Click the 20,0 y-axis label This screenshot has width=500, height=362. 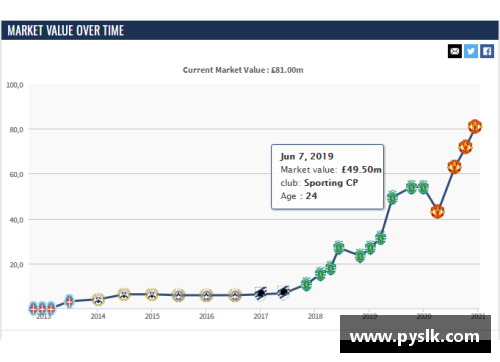coord(16,265)
